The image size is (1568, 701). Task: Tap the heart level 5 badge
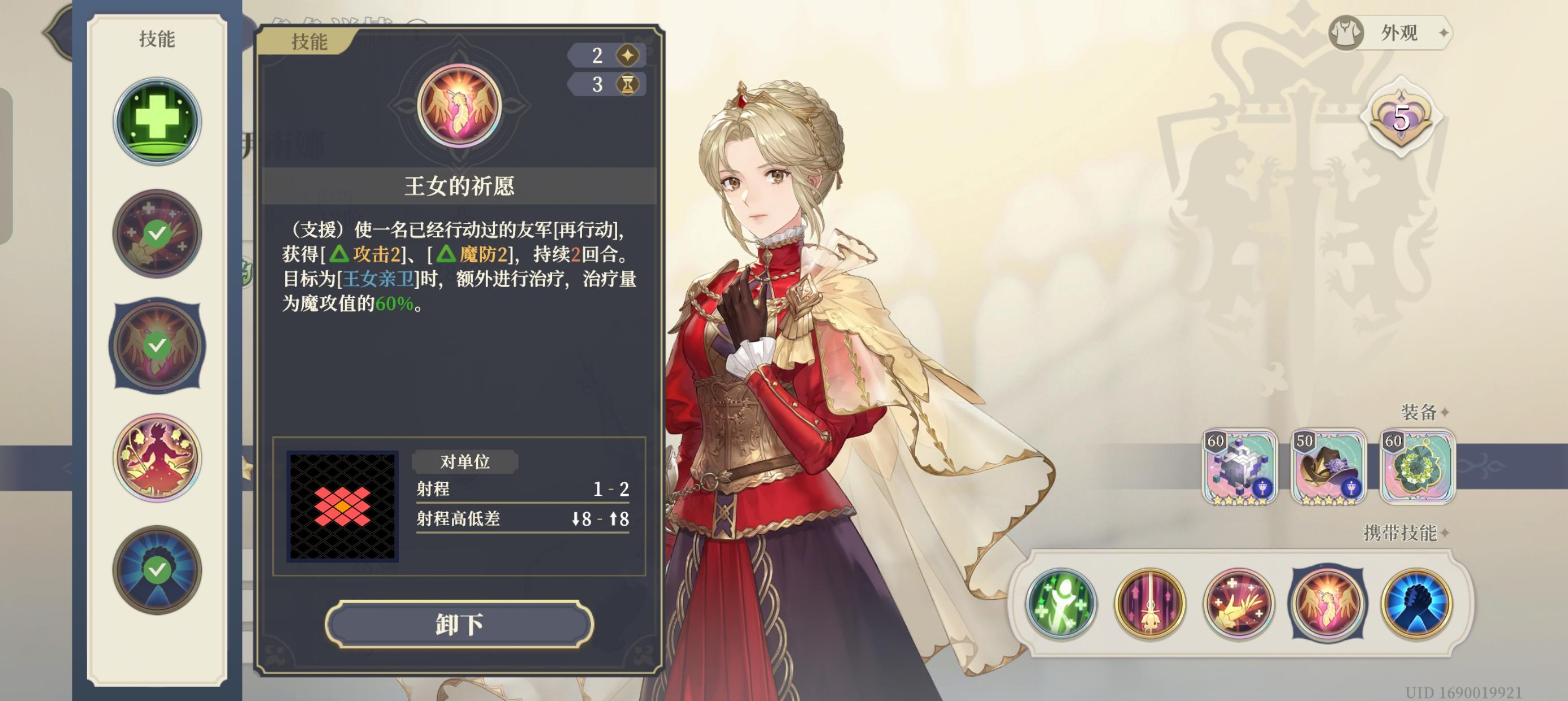[x=1401, y=117]
